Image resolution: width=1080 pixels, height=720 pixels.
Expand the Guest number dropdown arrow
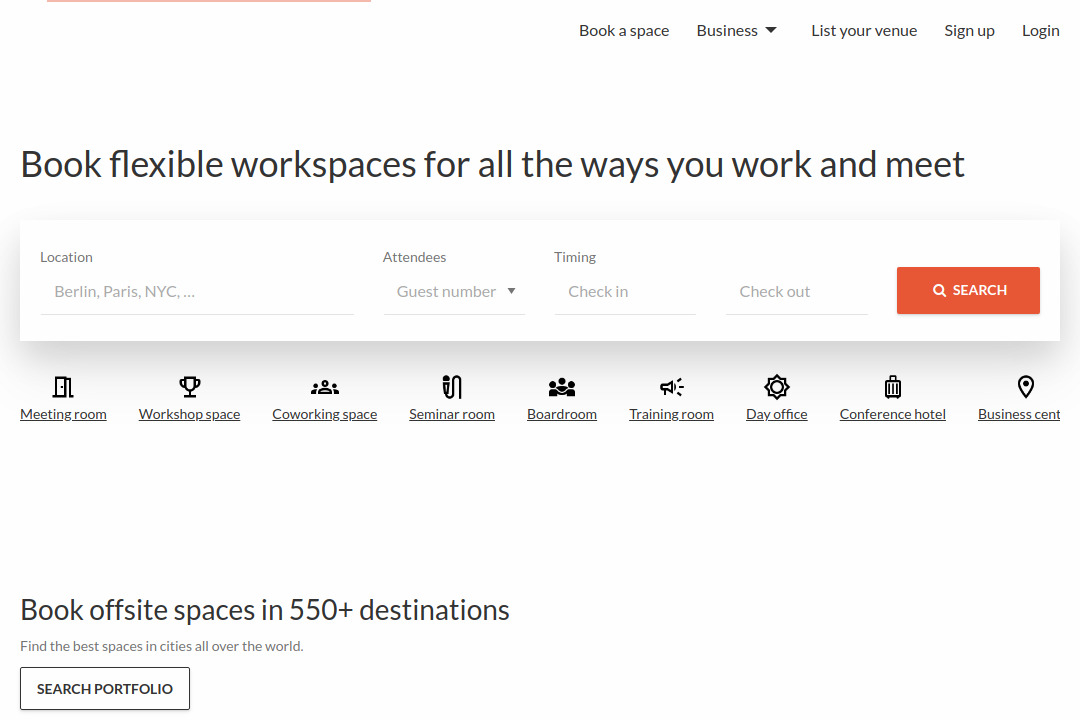click(512, 291)
